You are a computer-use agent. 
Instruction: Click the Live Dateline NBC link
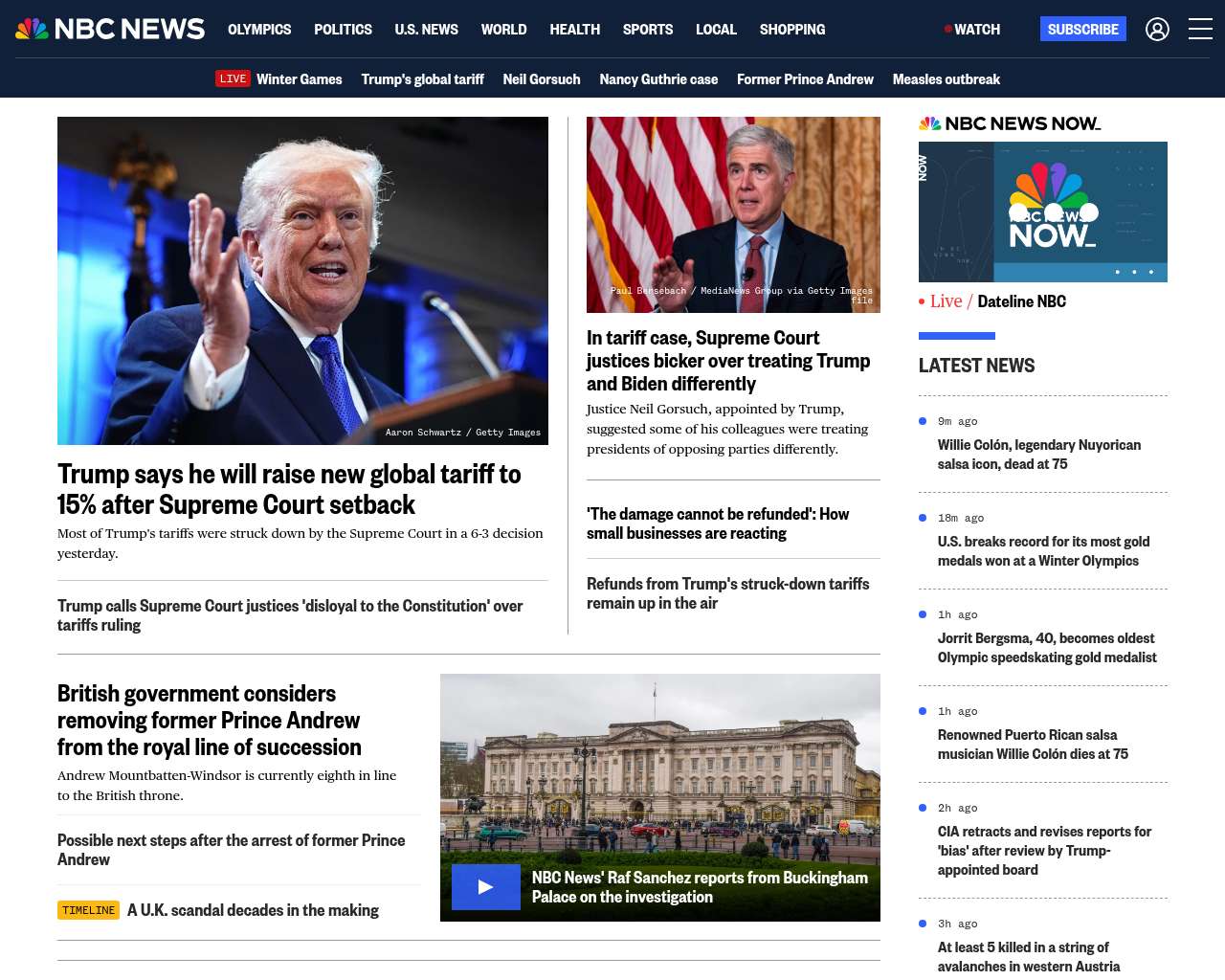pos(992,301)
